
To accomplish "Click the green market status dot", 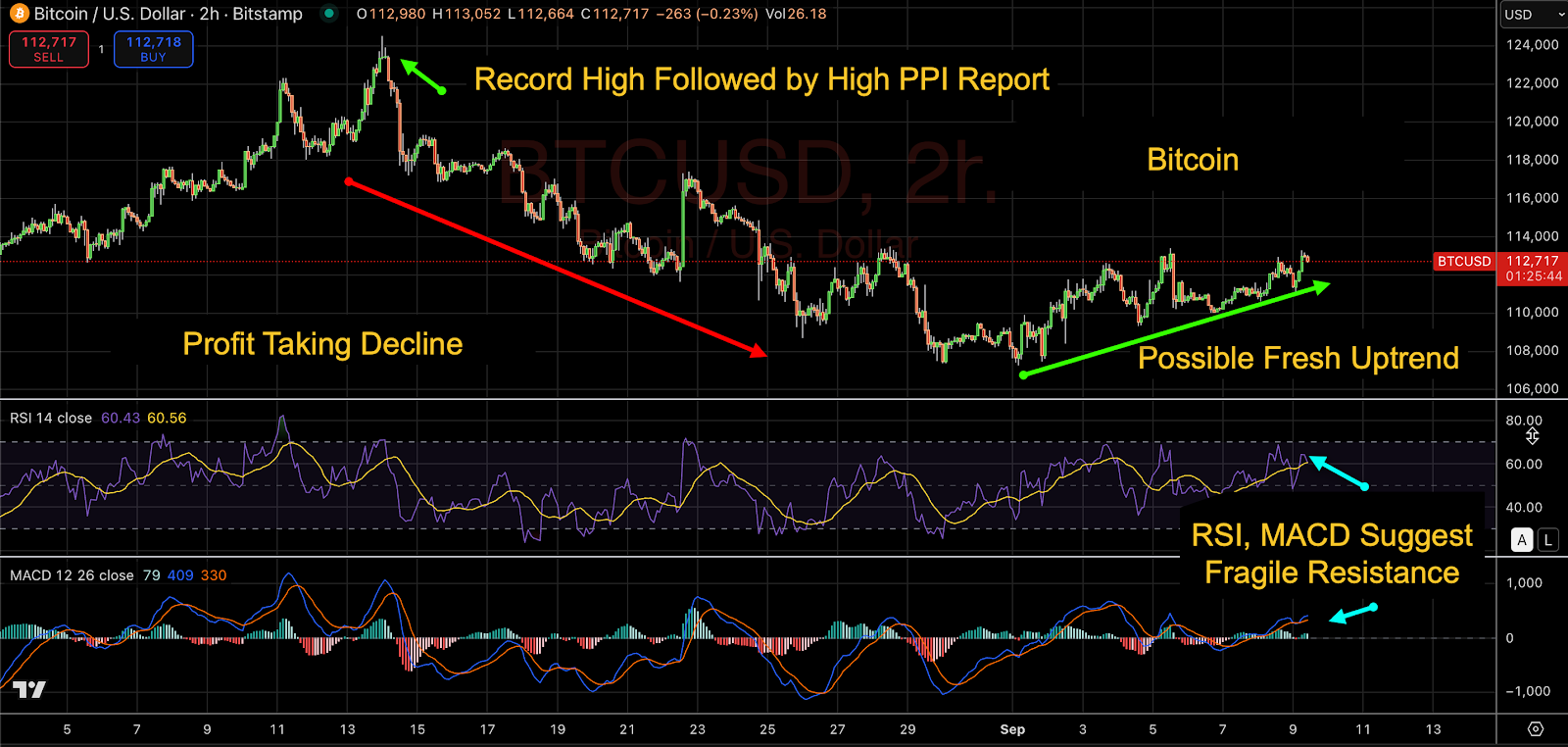I will click(329, 14).
